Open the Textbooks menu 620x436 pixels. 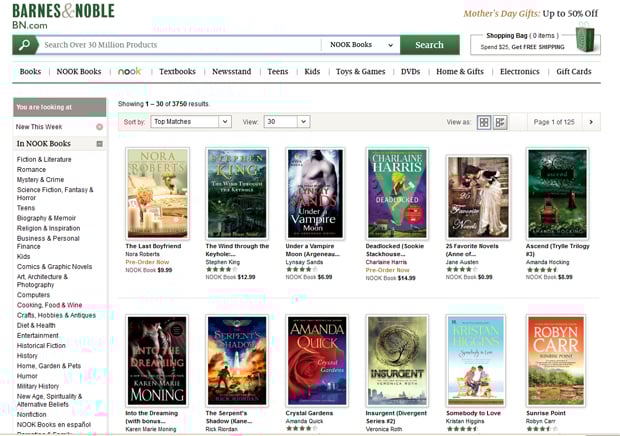(x=177, y=72)
